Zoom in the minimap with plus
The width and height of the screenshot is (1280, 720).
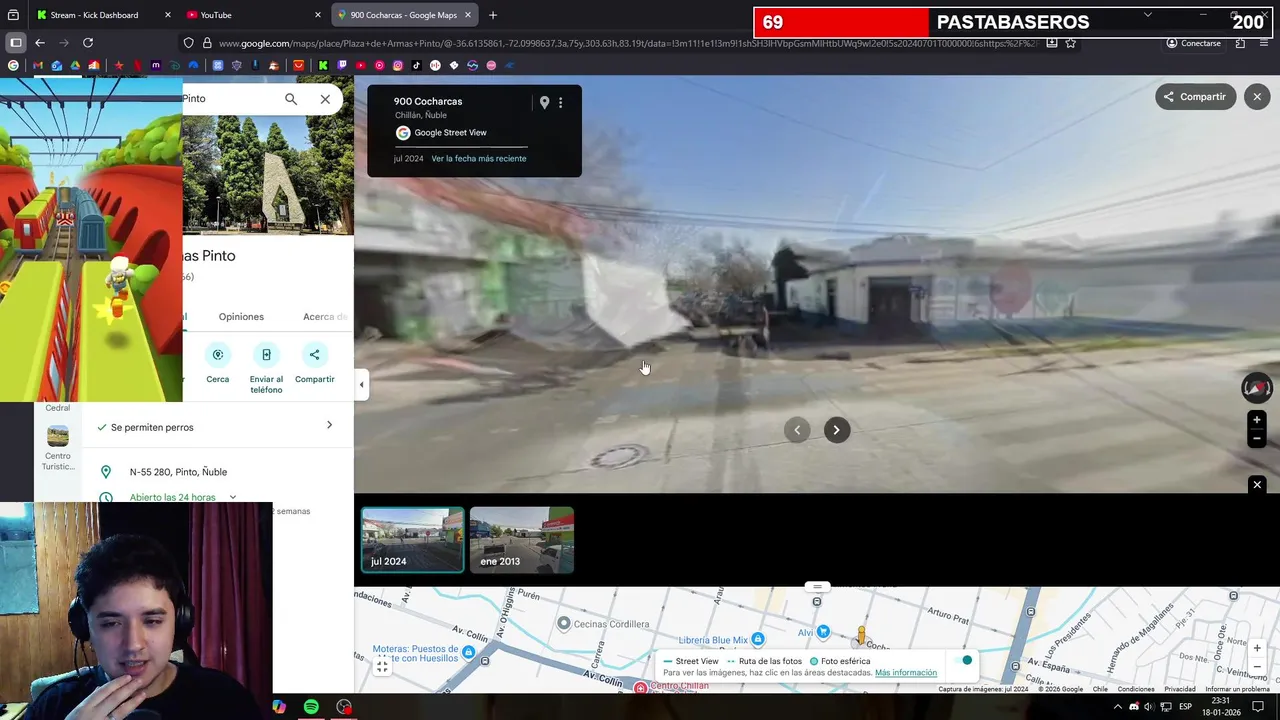tap(1257, 648)
